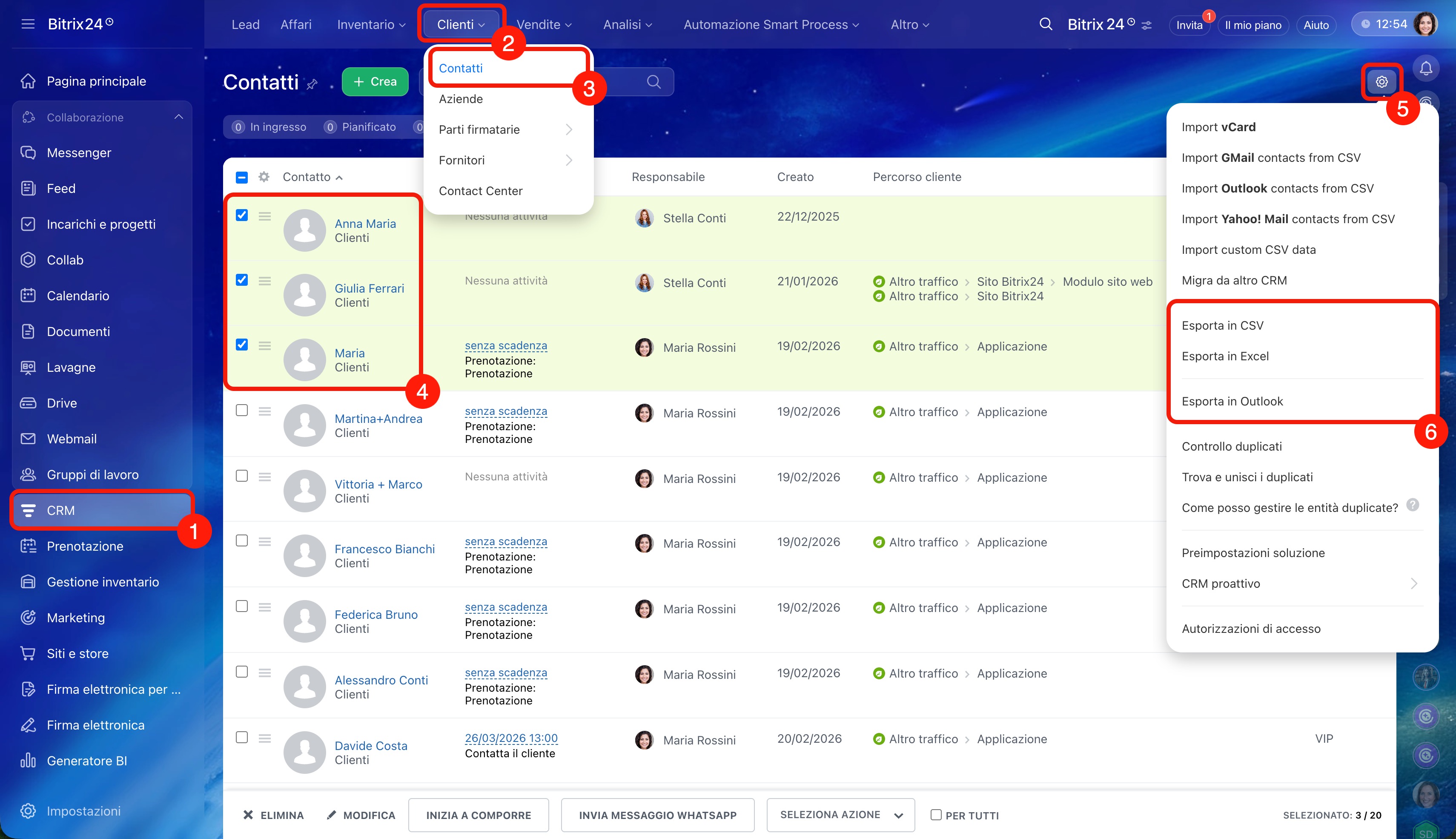Click the settings gear icon near Contatti

1381,82
